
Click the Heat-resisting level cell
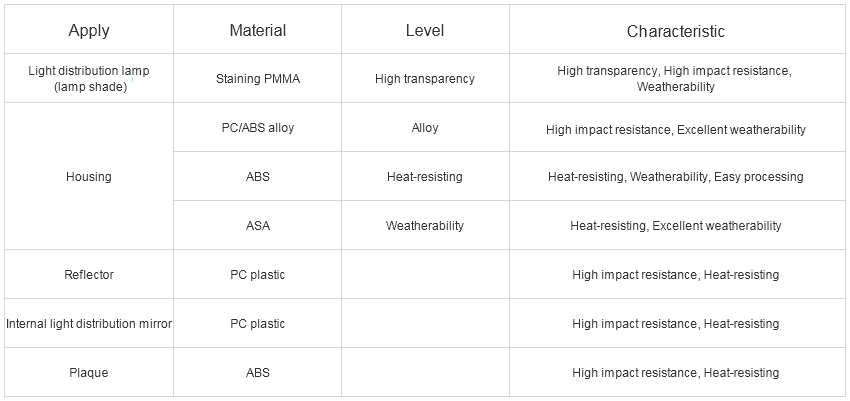(425, 177)
